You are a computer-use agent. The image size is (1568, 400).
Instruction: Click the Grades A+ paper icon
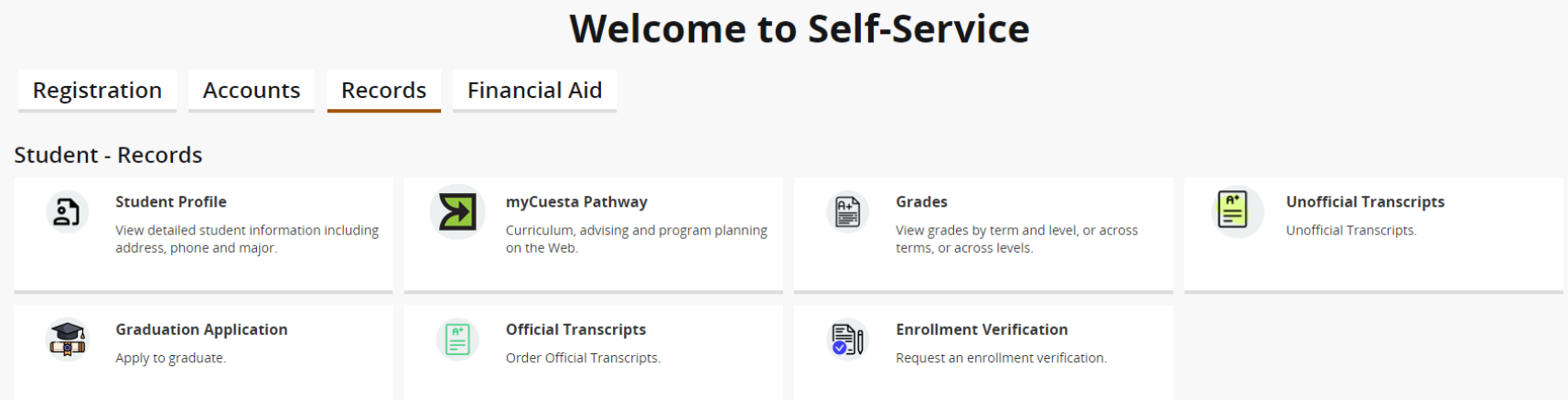point(847,212)
